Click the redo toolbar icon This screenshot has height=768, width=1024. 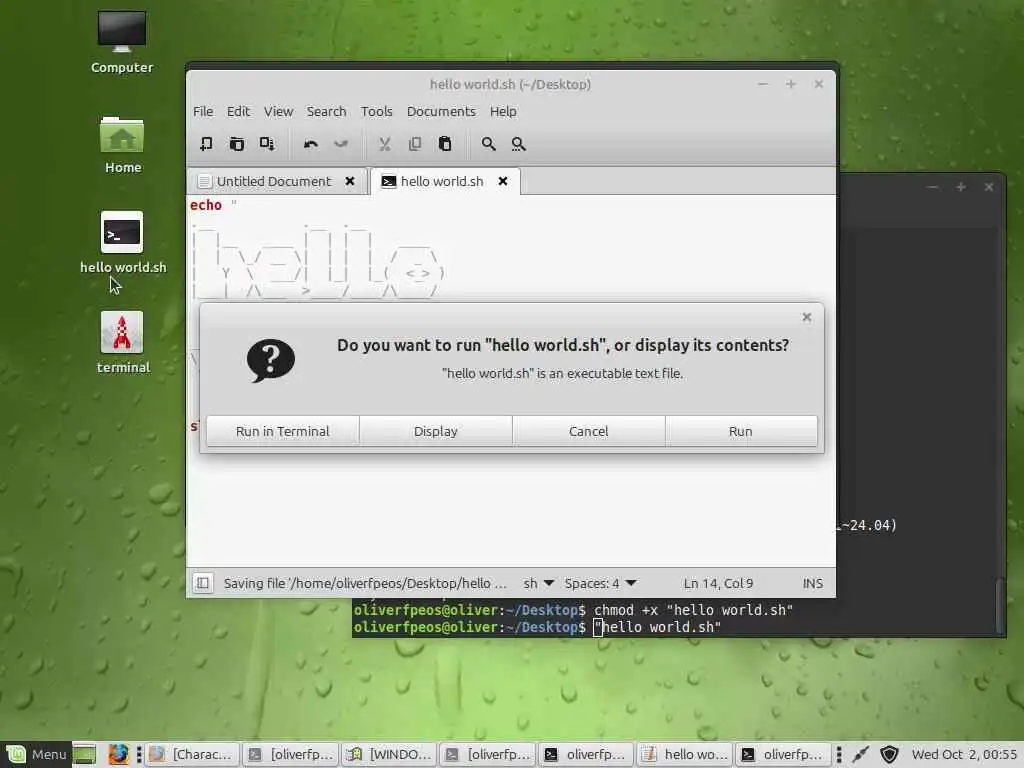tap(341, 144)
